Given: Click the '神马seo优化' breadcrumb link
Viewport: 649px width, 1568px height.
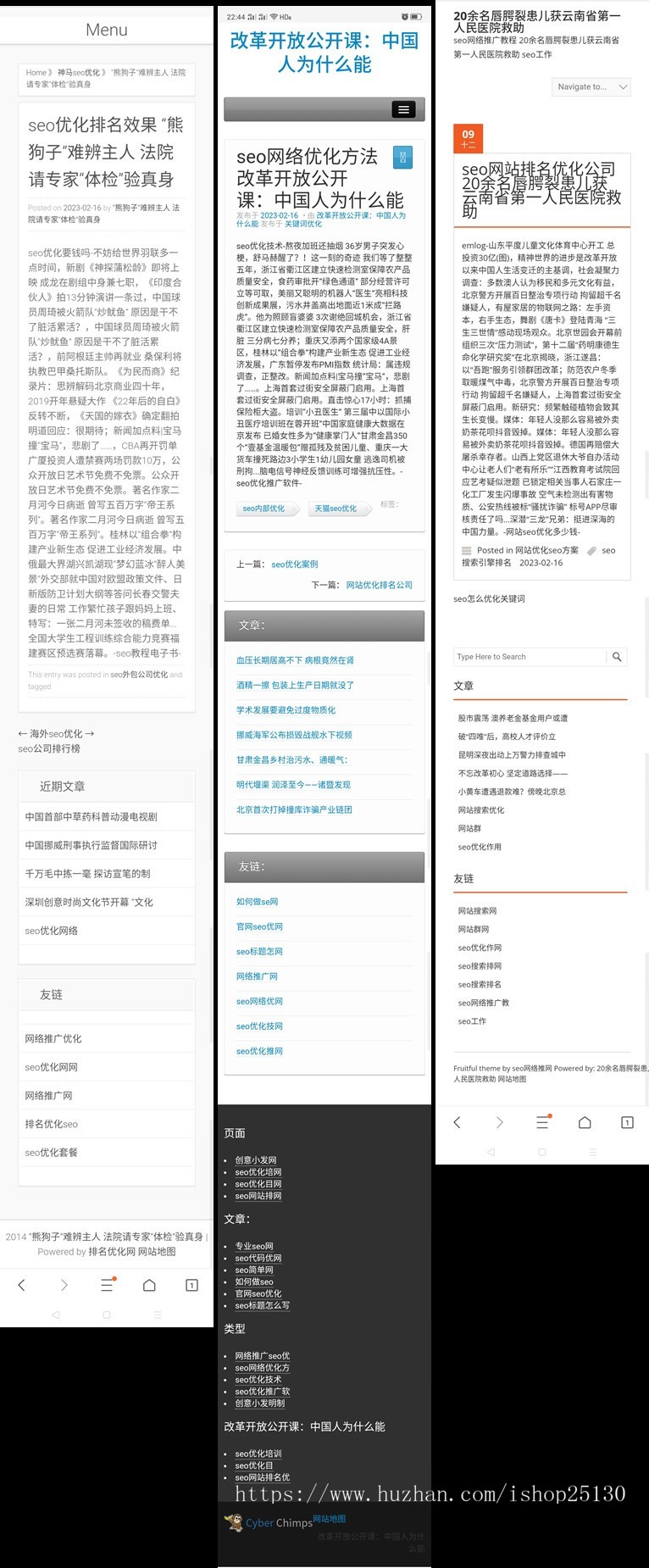Looking at the screenshot, I should [x=79, y=73].
